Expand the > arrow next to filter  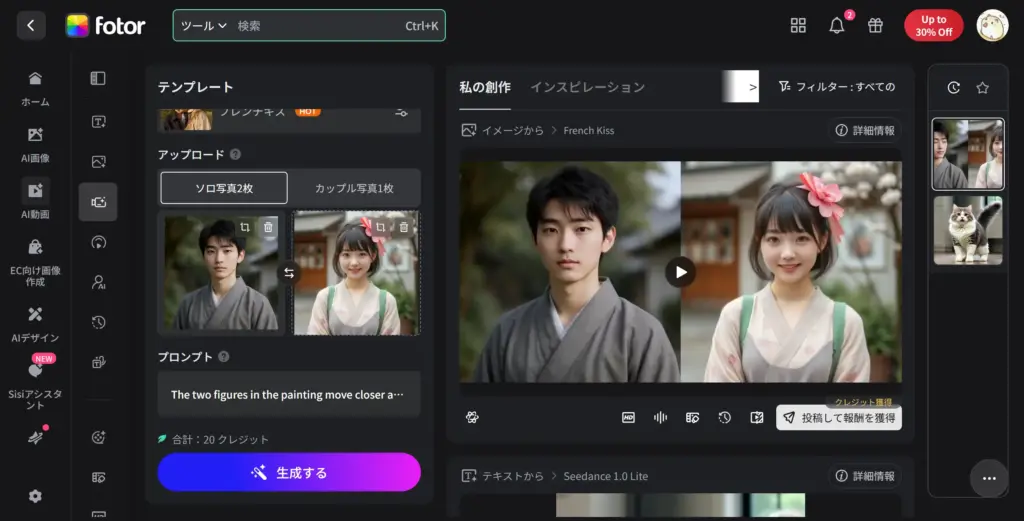[x=752, y=87]
